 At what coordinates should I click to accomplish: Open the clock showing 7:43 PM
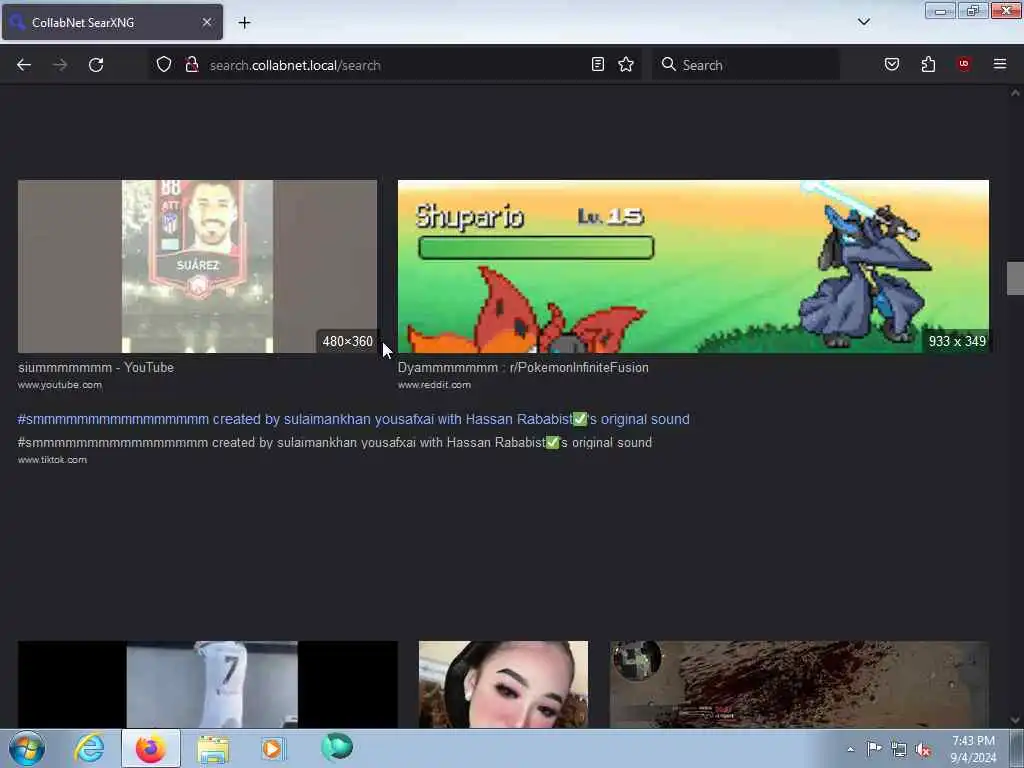point(973,749)
